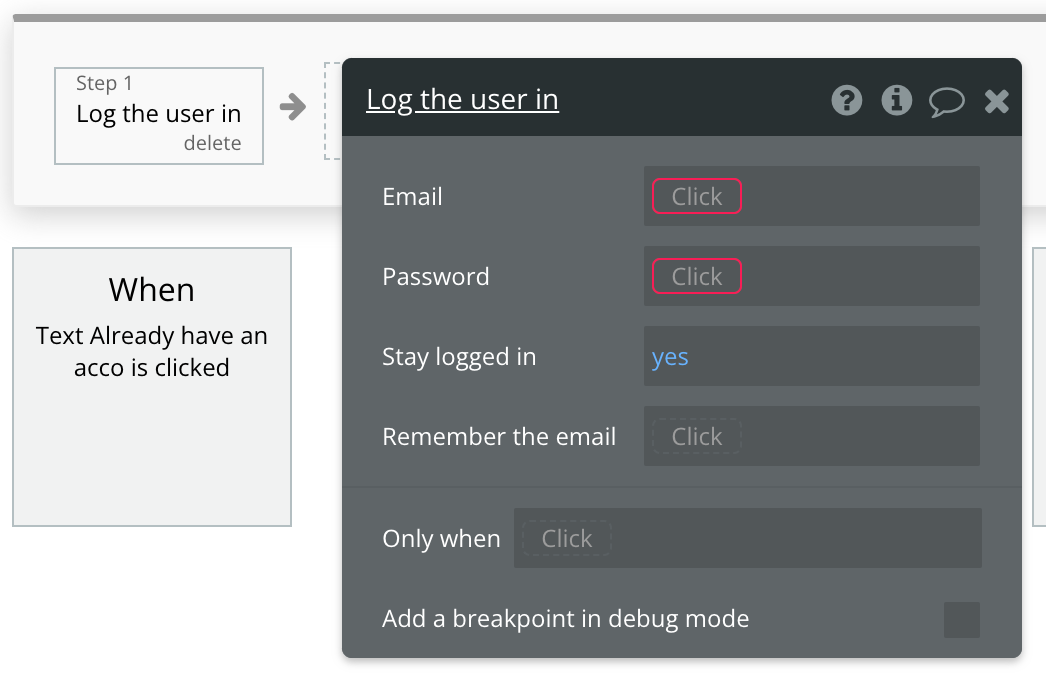
Task: Set the Remember the email Click option
Action: click(x=696, y=436)
